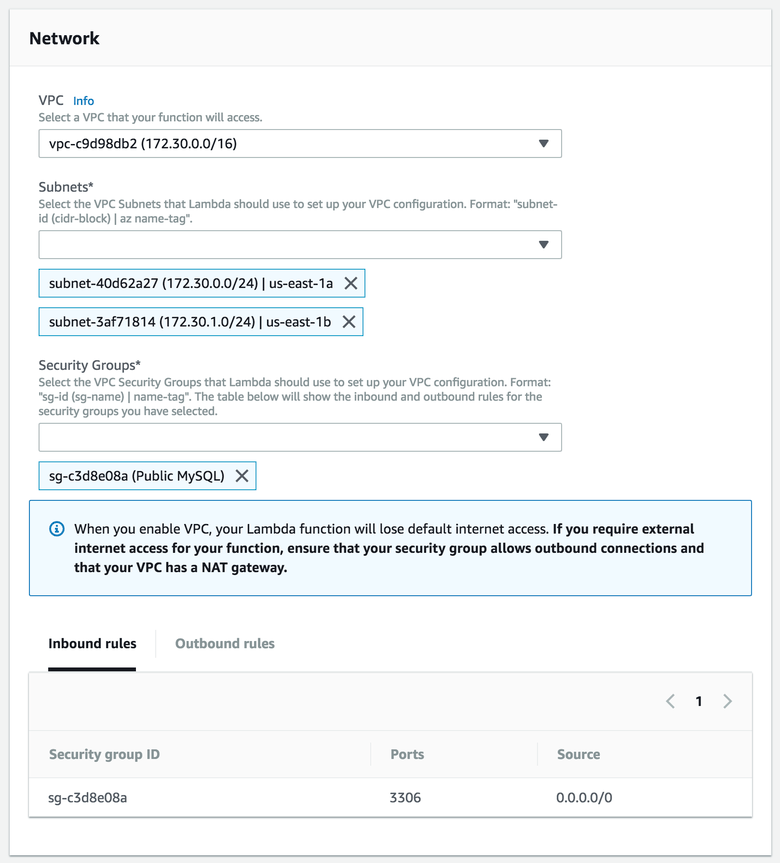Click page number 1 in pagination
The height and width of the screenshot is (863, 780).
pyautogui.click(x=699, y=701)
